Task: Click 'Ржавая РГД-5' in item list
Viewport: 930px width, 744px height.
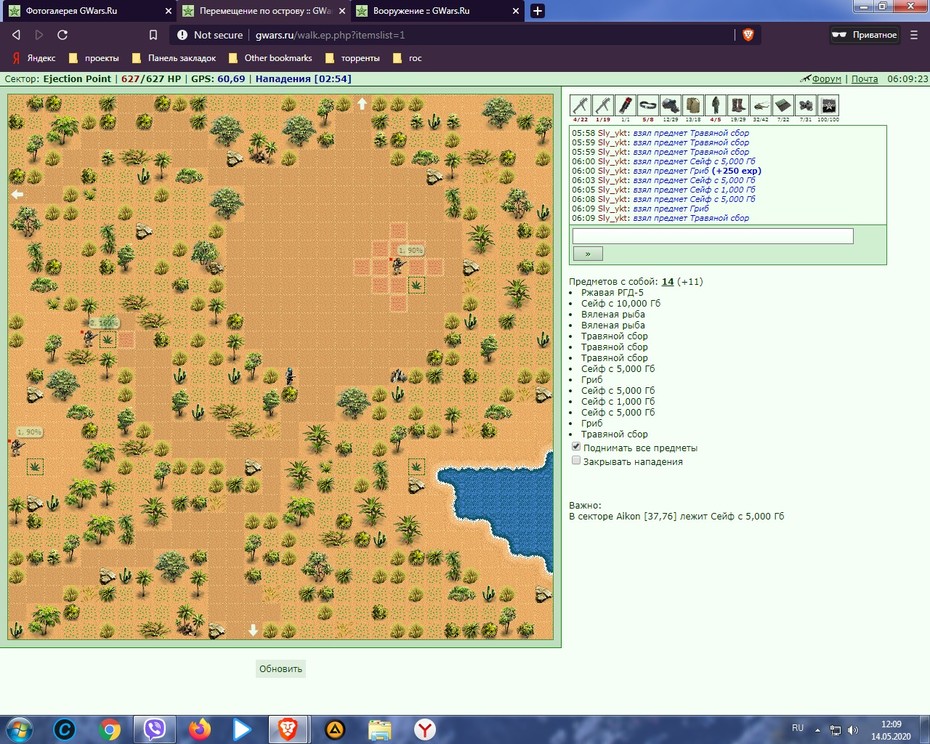Action: coord(612,292)
